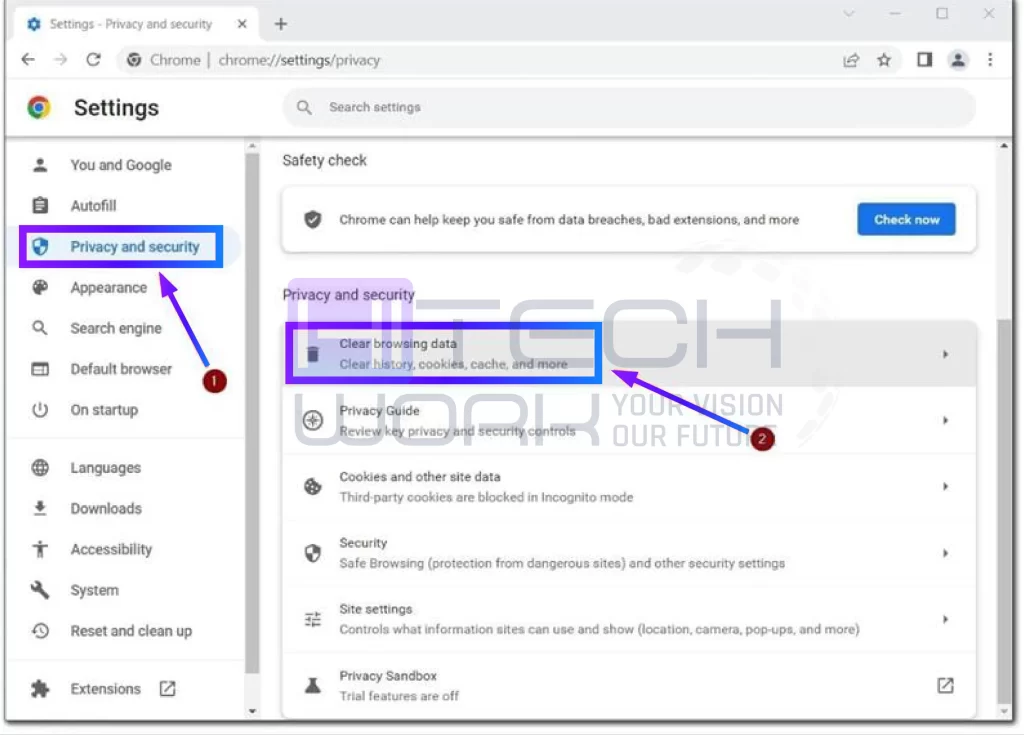Expand Security row arrow

(945, 553)
